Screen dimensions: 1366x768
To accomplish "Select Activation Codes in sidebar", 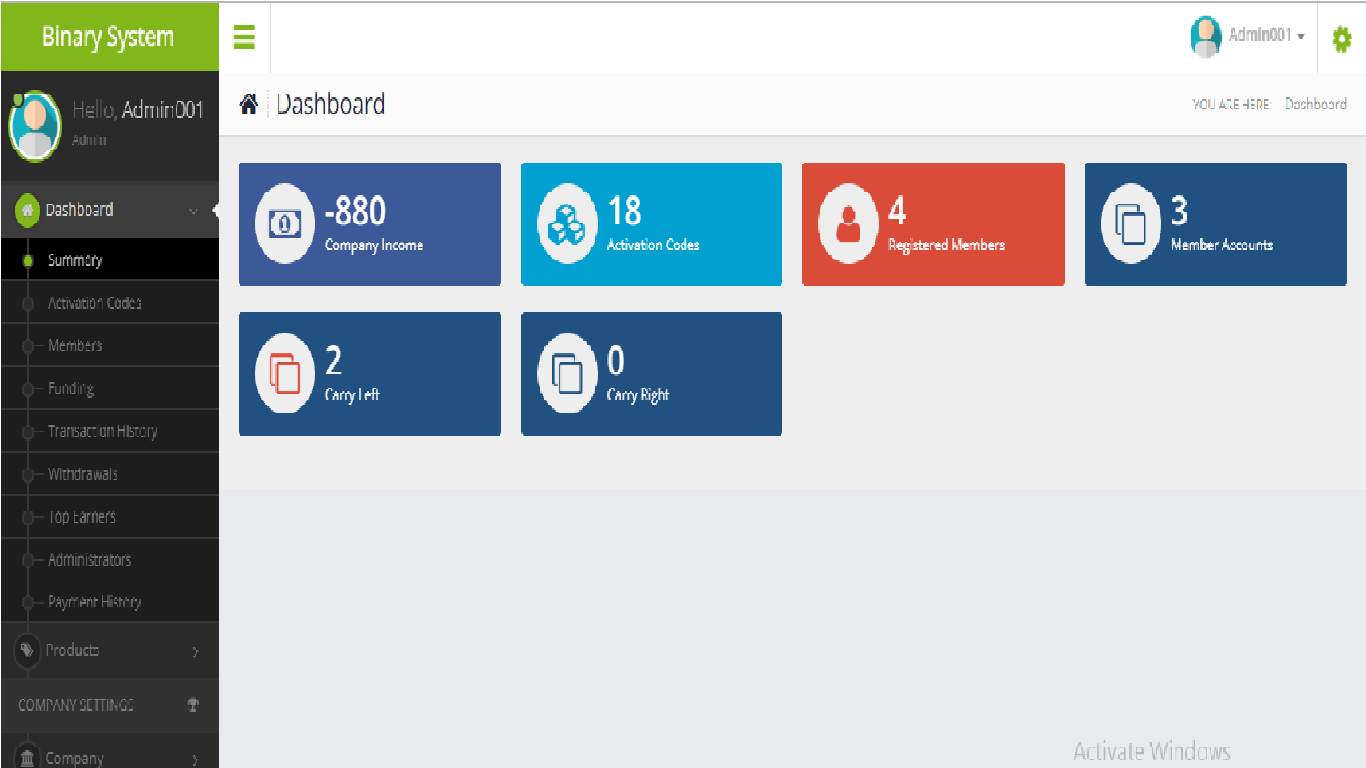I will pos(94,303).
